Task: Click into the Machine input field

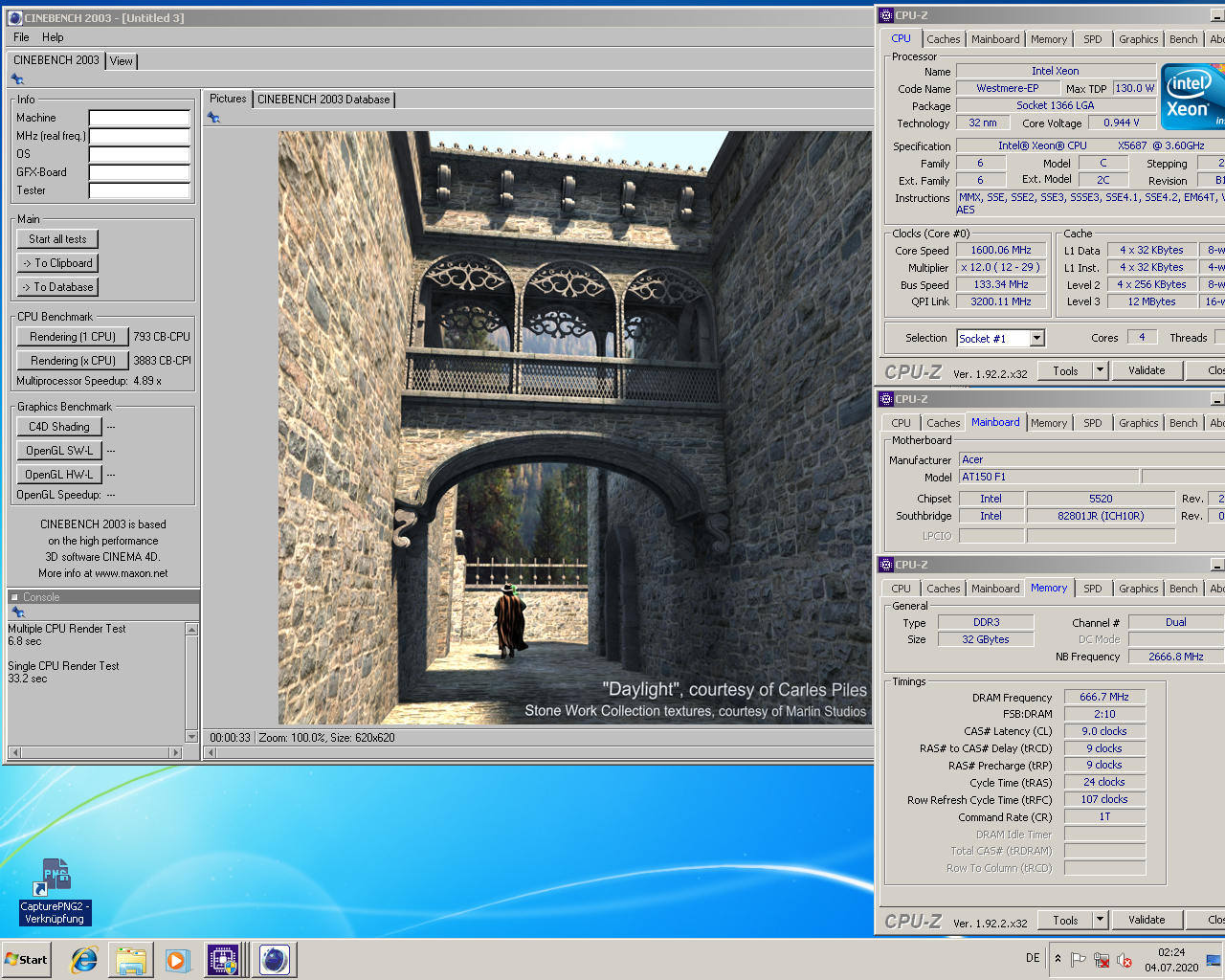Action: tap(140, 118)
